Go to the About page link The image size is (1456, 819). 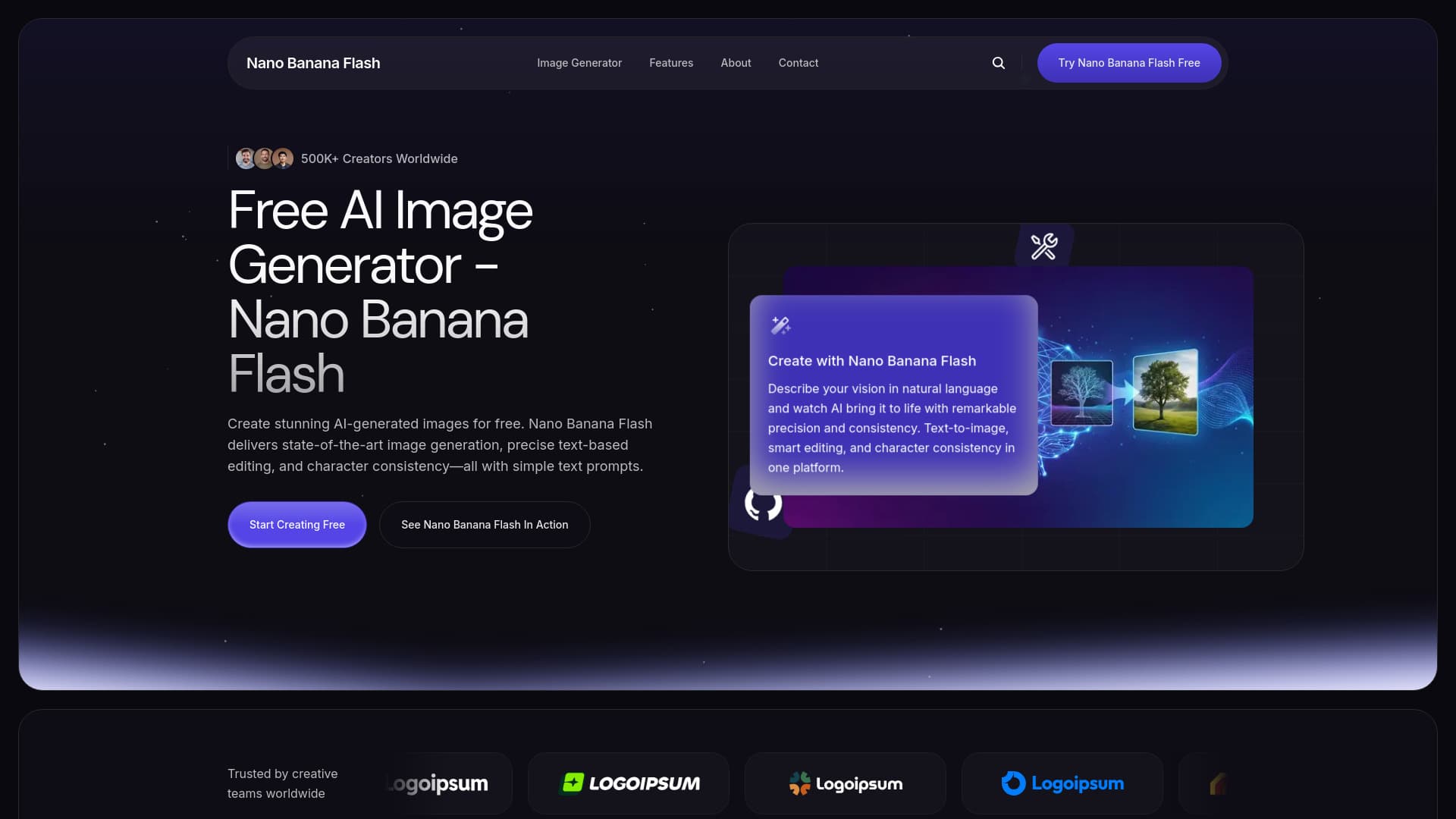click(x=736, y=63)
